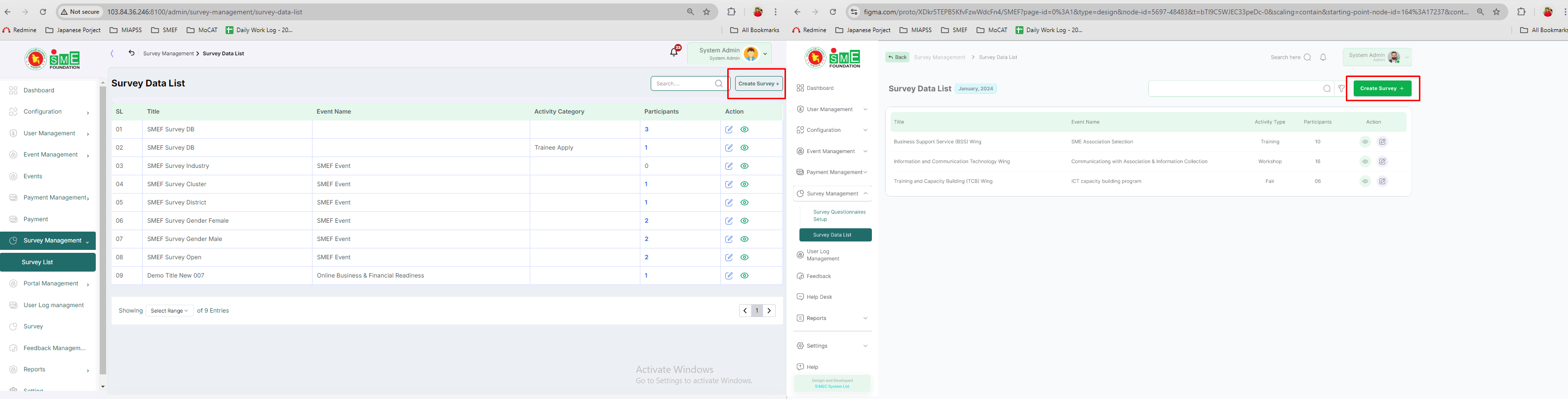Open User Log managment in left sidebar
This screenshot has width=1568, height=399.
click(53, 305)
